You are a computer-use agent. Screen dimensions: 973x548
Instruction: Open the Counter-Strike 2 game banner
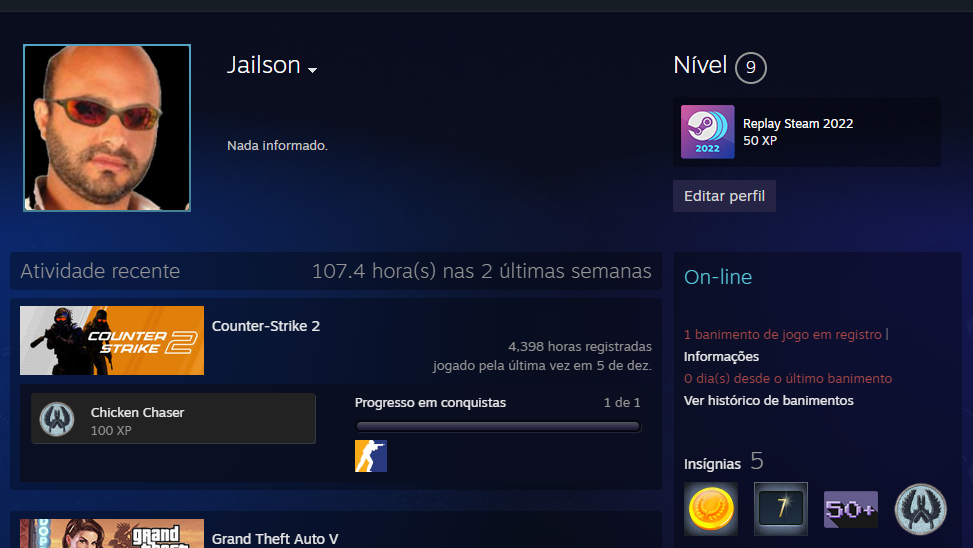tap(112, 340)
